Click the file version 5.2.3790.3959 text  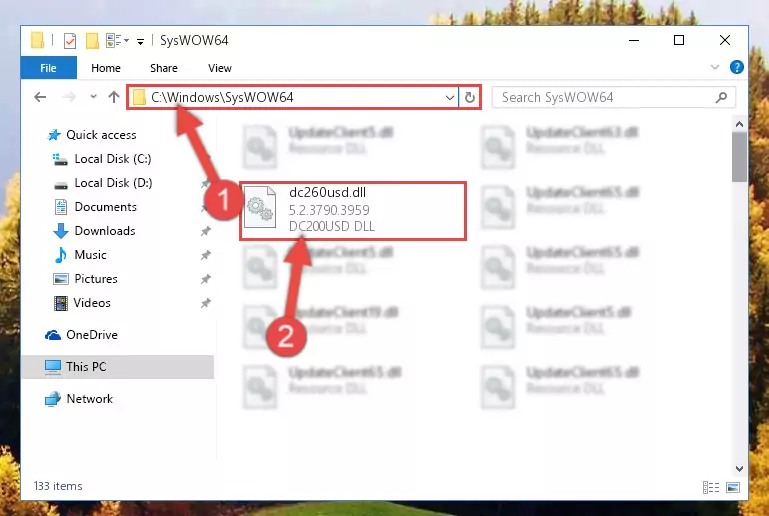329,210
